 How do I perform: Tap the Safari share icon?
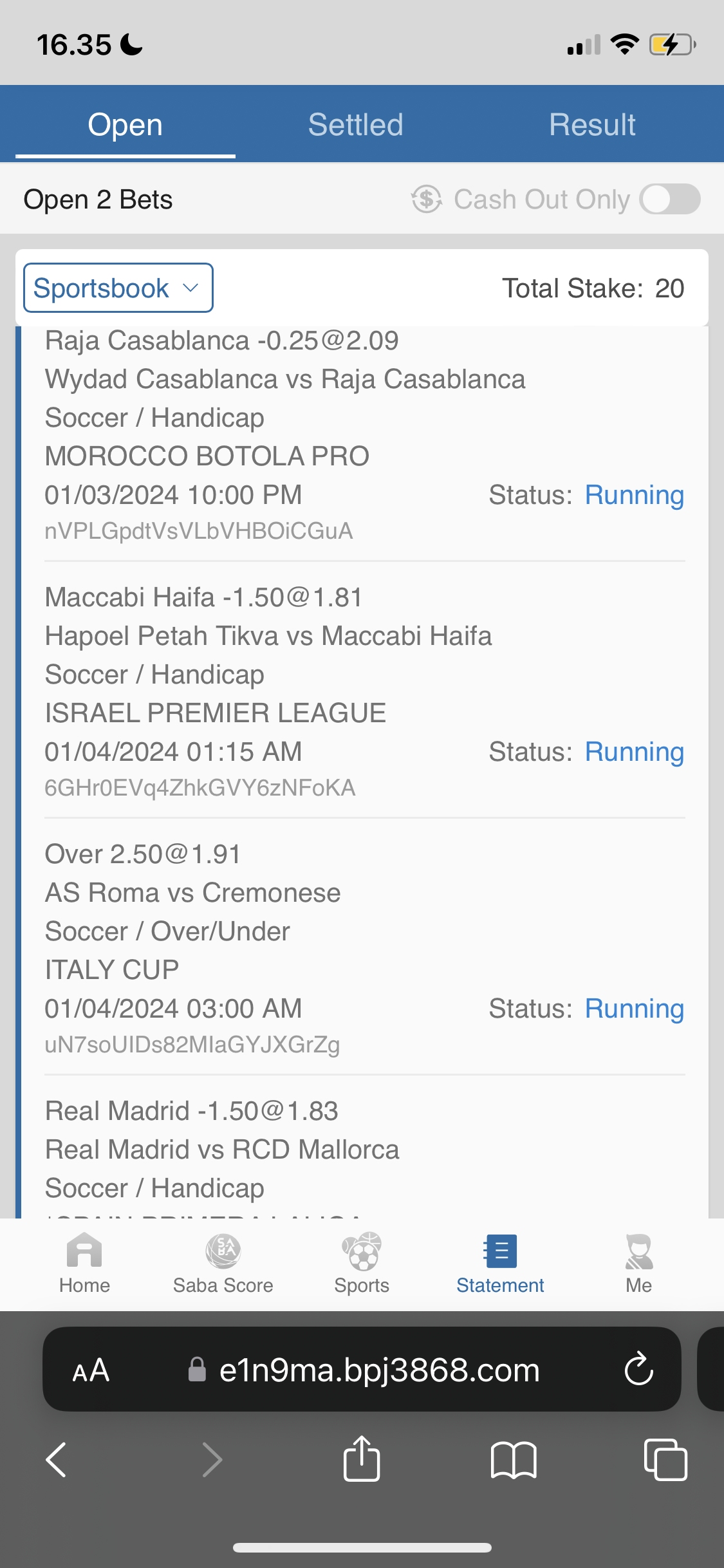362,1459
